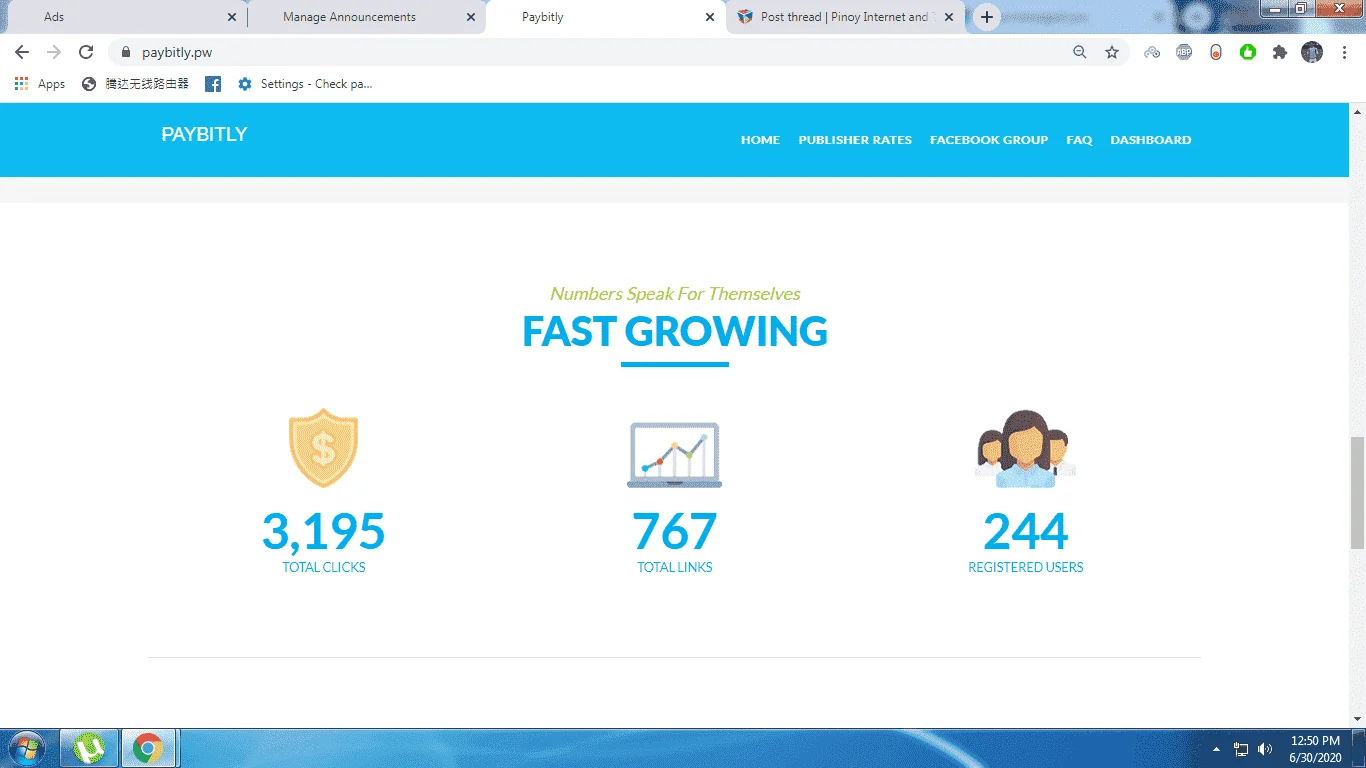Go back using the browser back arrow
This screenshot has width=1366, height=768.
22,52
